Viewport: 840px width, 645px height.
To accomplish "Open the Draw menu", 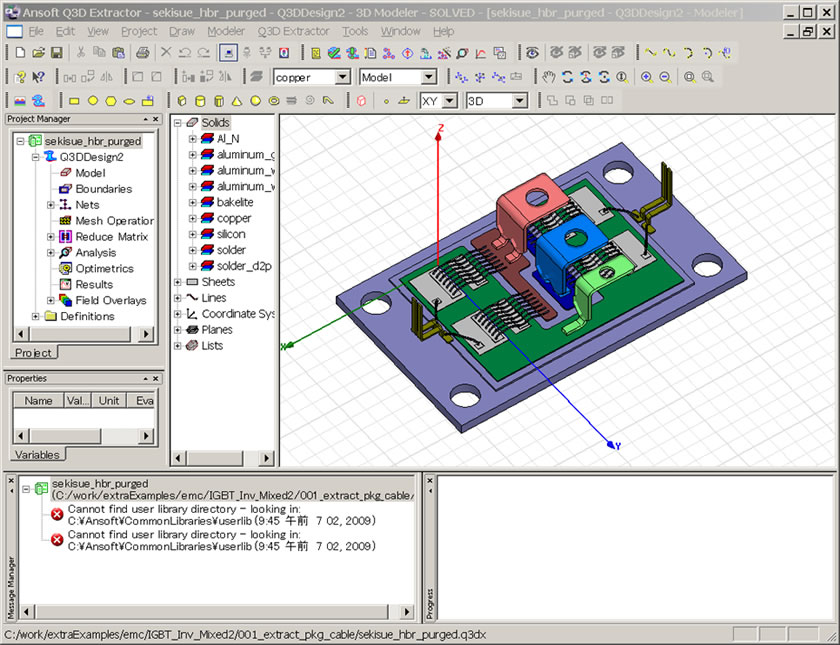I will point(182,32).
